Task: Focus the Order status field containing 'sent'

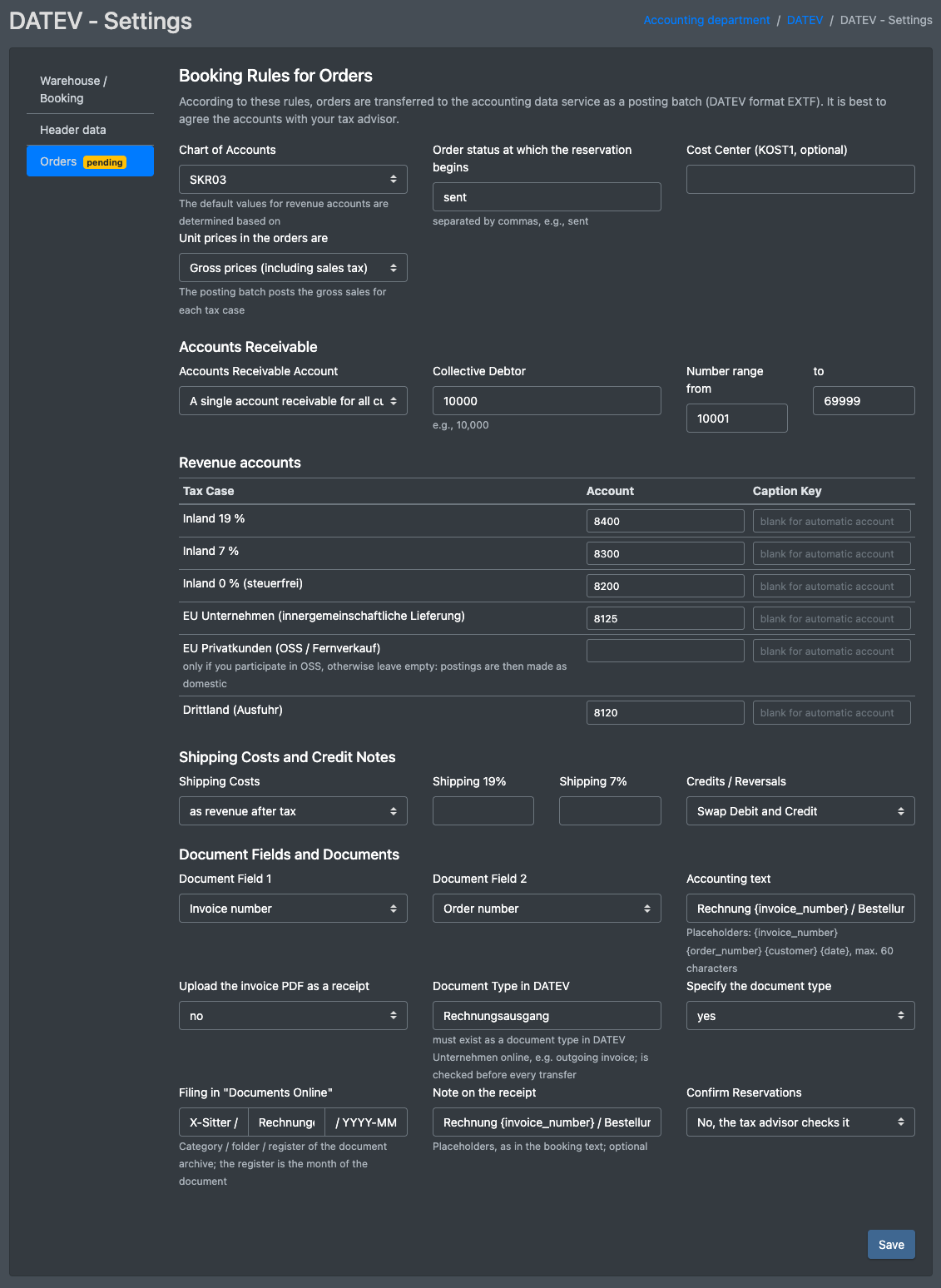Action: tap(547, 197)
